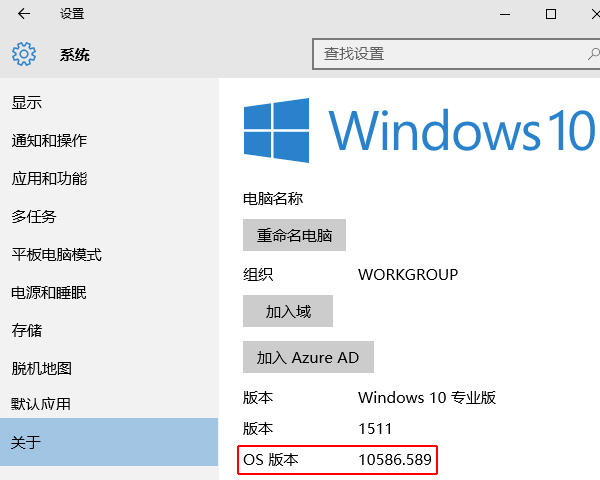
Task: Click the 电脑名称 label
Action: [x=273, y=199]
